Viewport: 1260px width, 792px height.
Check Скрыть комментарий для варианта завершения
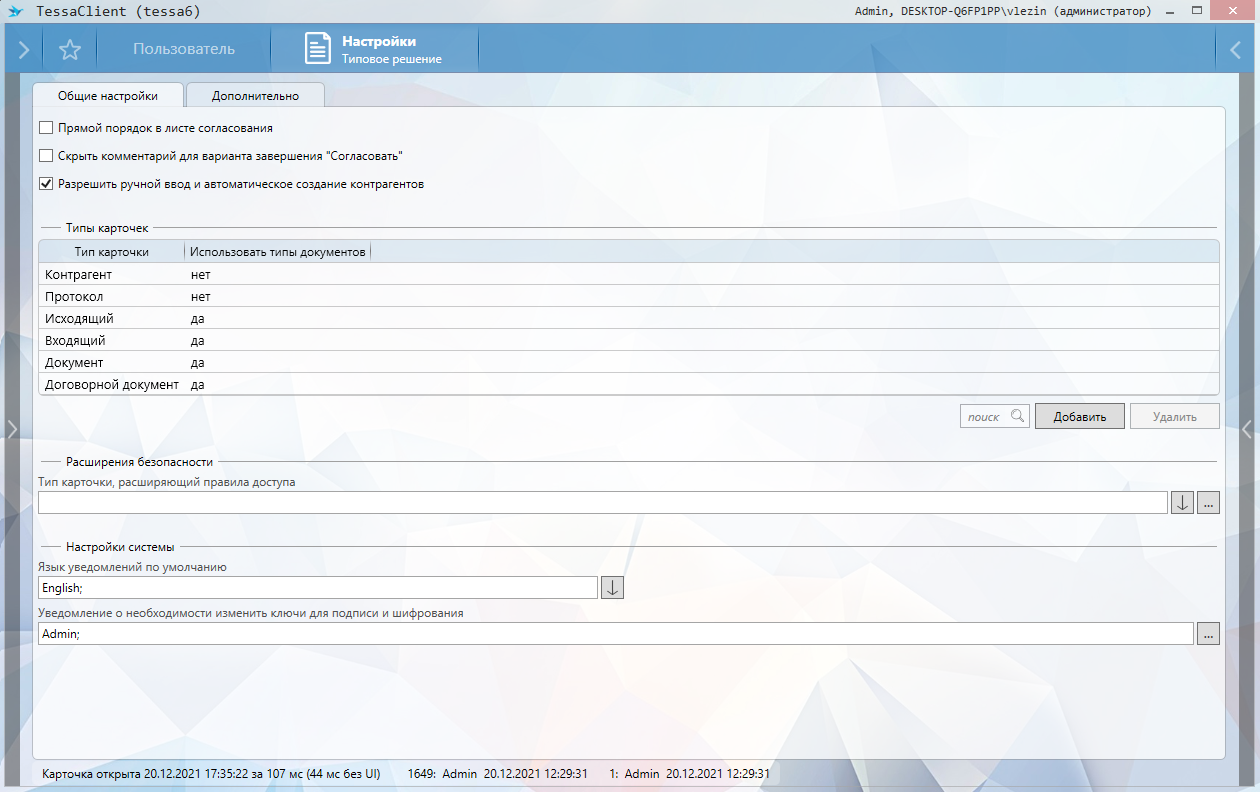click(46, 156)
